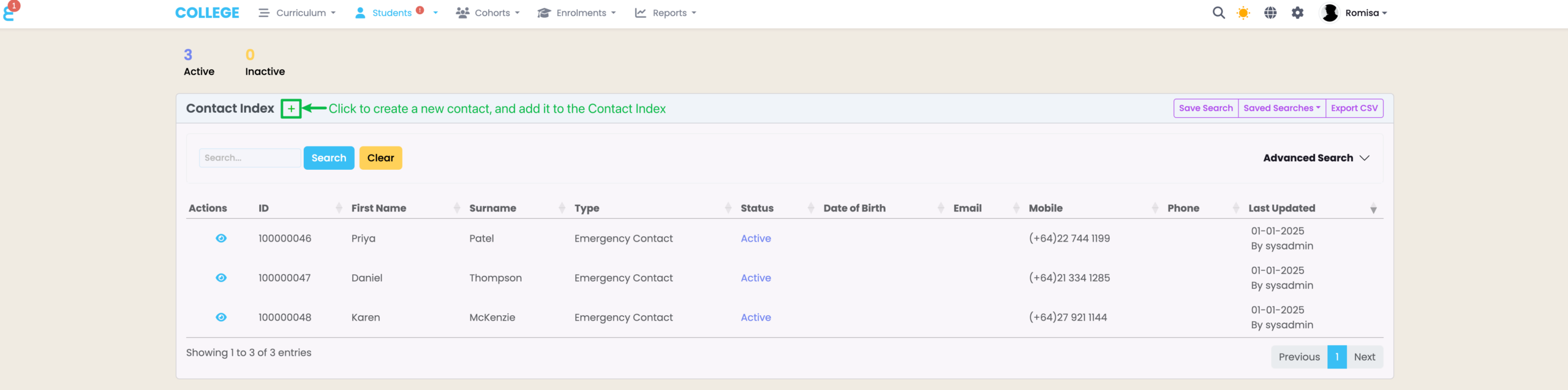
Task: Click the globe language icon
Action: click(x=1270, y=13)
